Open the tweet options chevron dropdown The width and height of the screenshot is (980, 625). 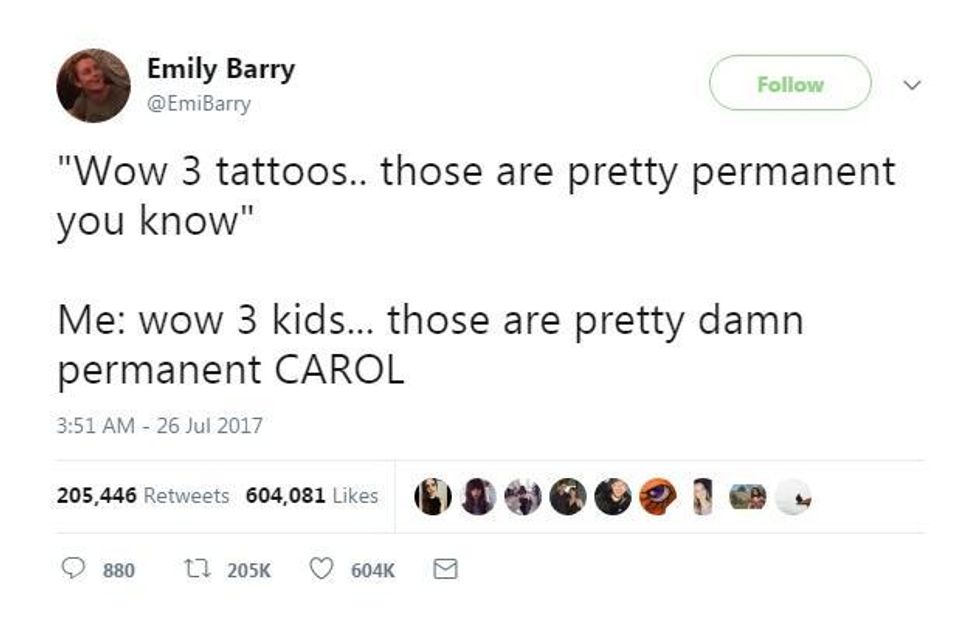[x=912, y=84]
